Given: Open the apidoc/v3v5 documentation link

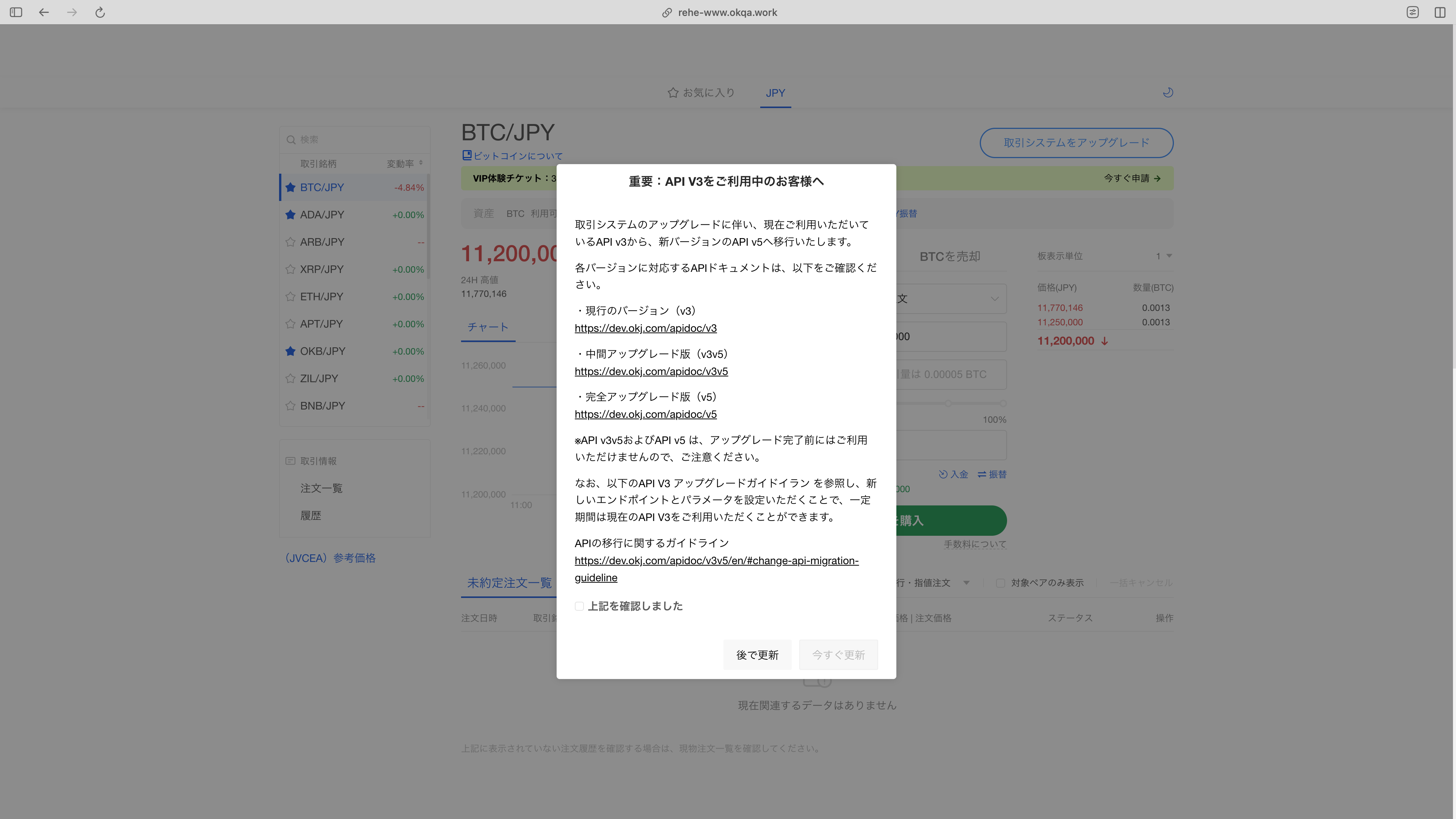Looking at the screenshot, I should pyautogui.click(x=651, y=371).
